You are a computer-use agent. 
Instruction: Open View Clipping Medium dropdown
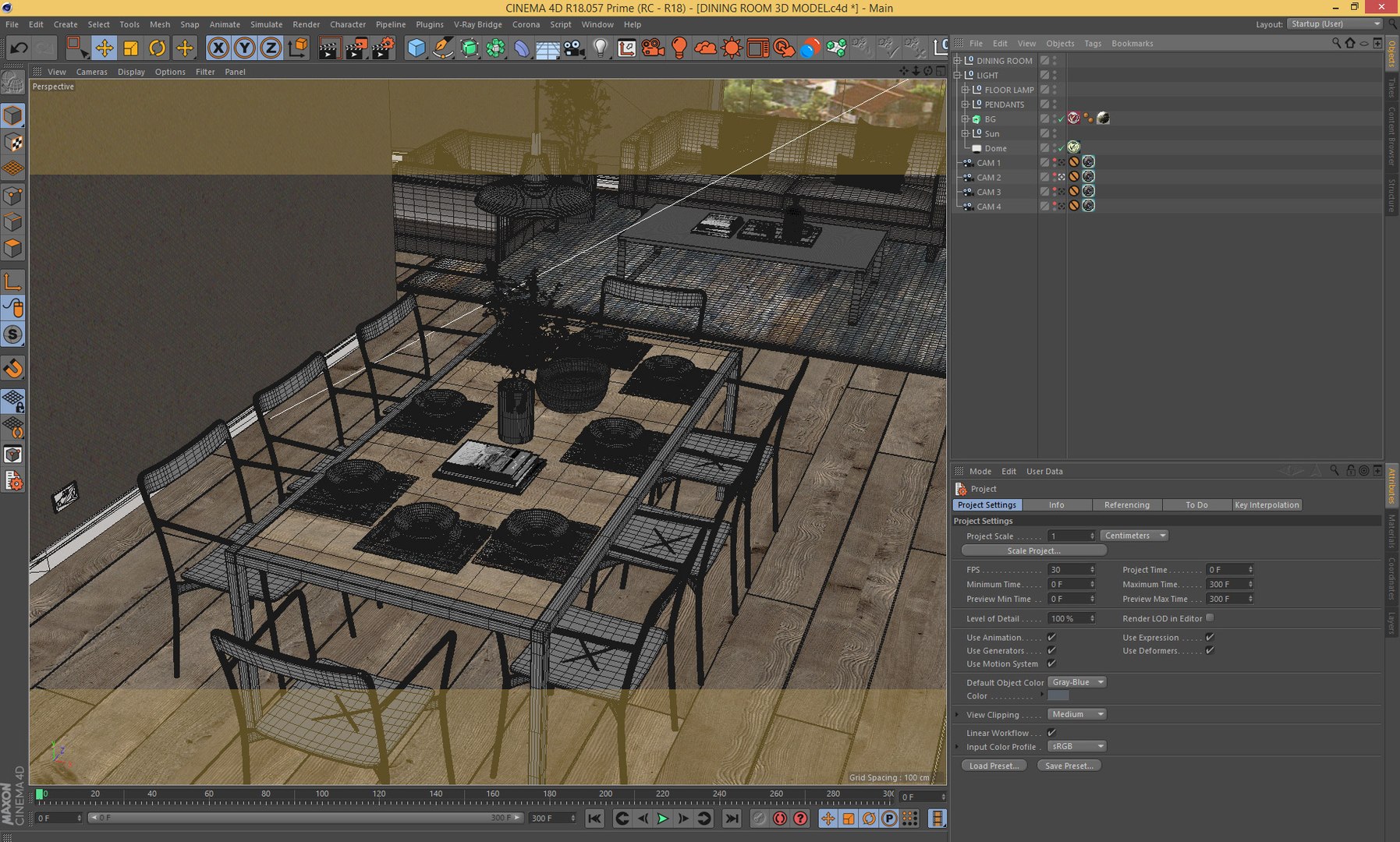point(1077,714)
